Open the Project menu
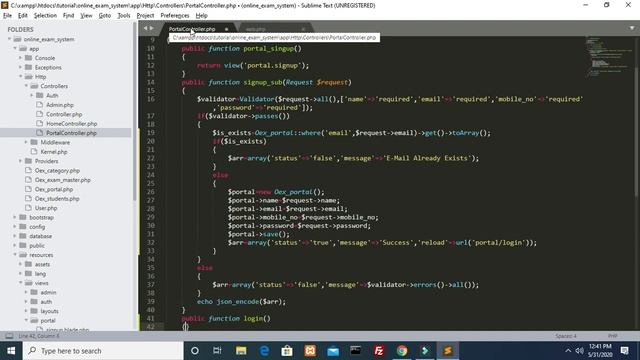 pos(145,16)
